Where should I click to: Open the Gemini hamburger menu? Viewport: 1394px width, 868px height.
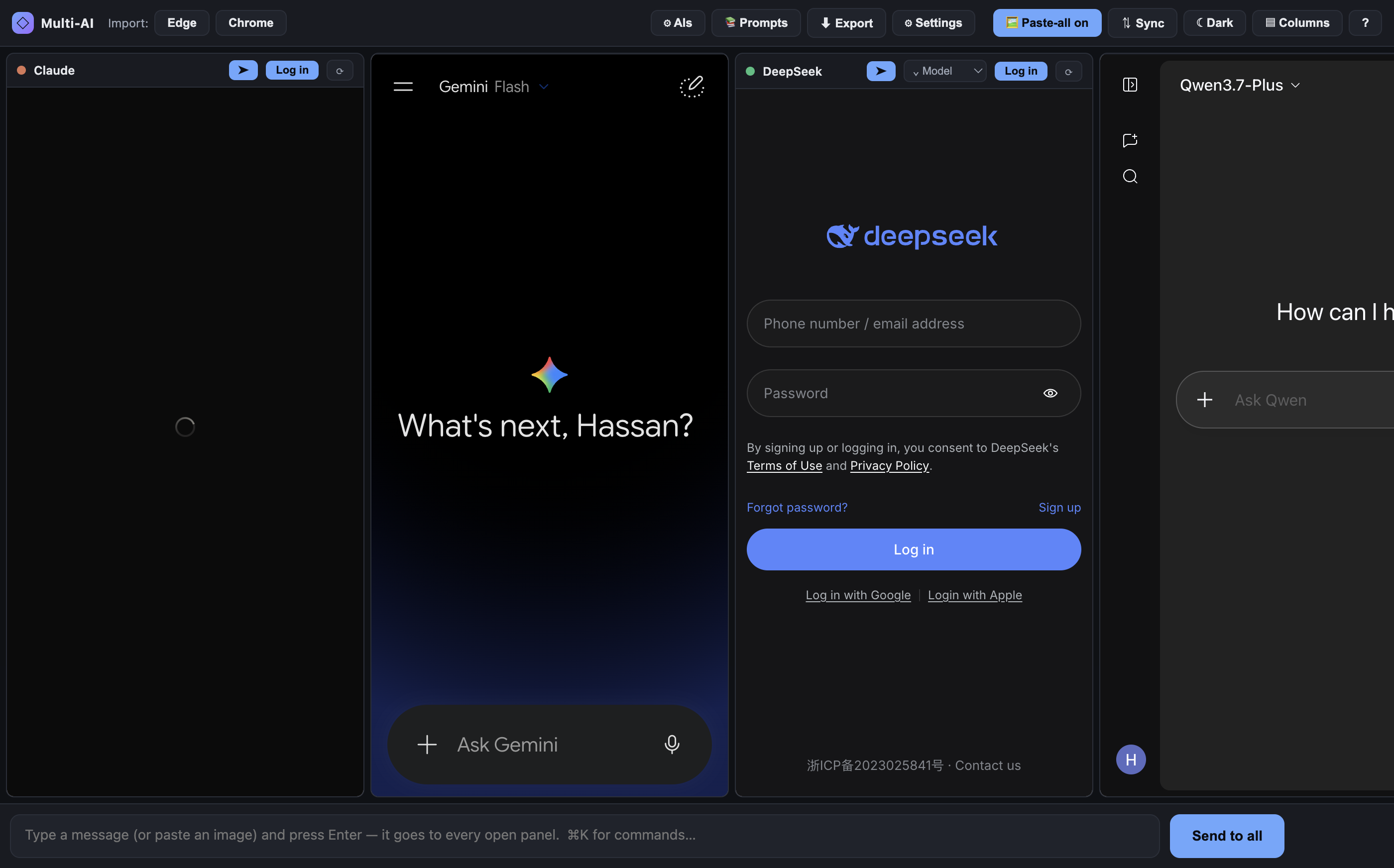[x=403, y=87]
